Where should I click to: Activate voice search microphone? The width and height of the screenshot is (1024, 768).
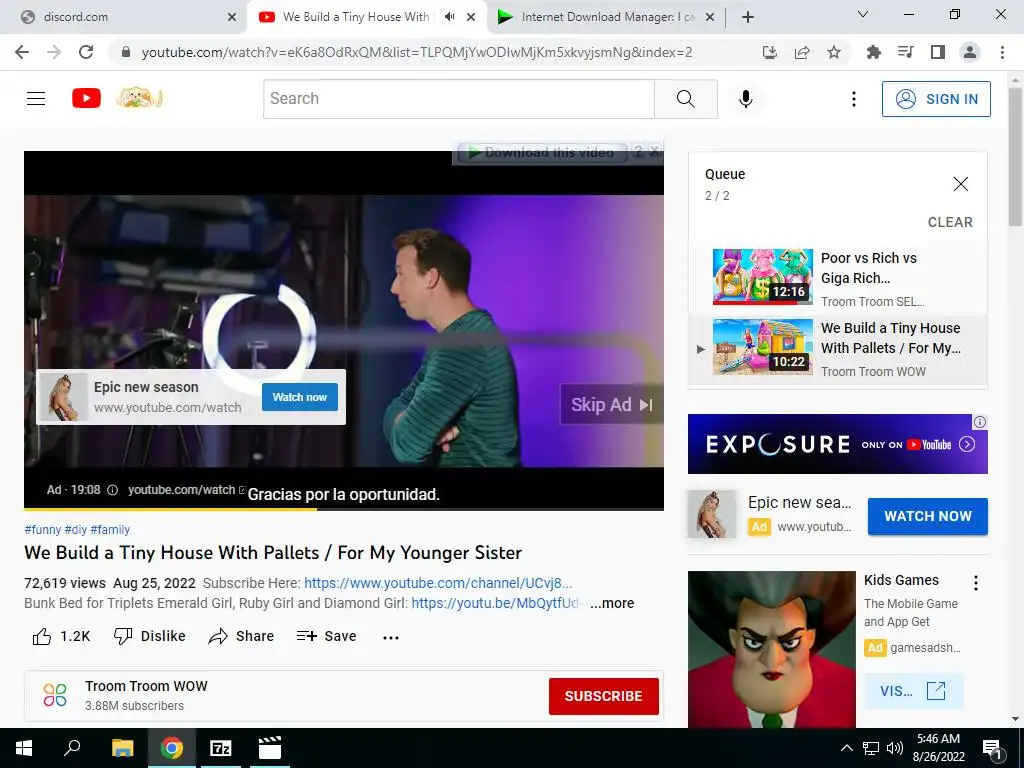[x=746, y=99]
